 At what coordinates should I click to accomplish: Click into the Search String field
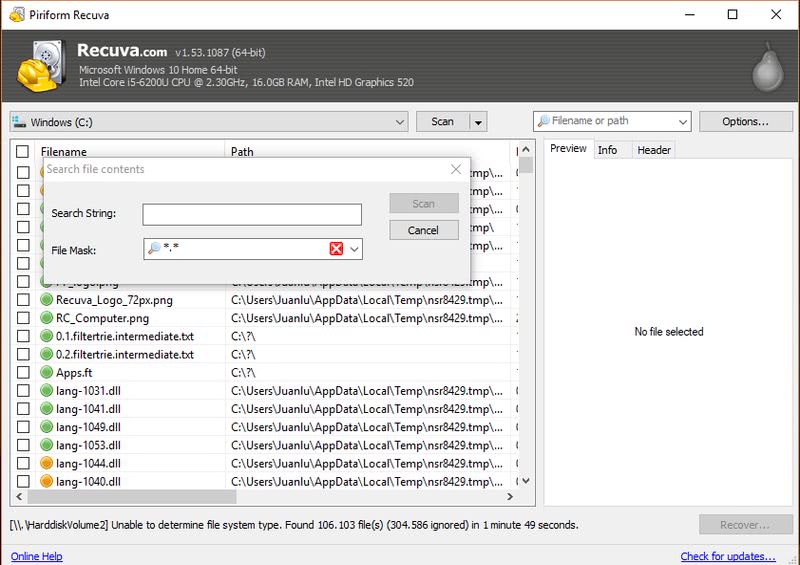click(251, 214)
